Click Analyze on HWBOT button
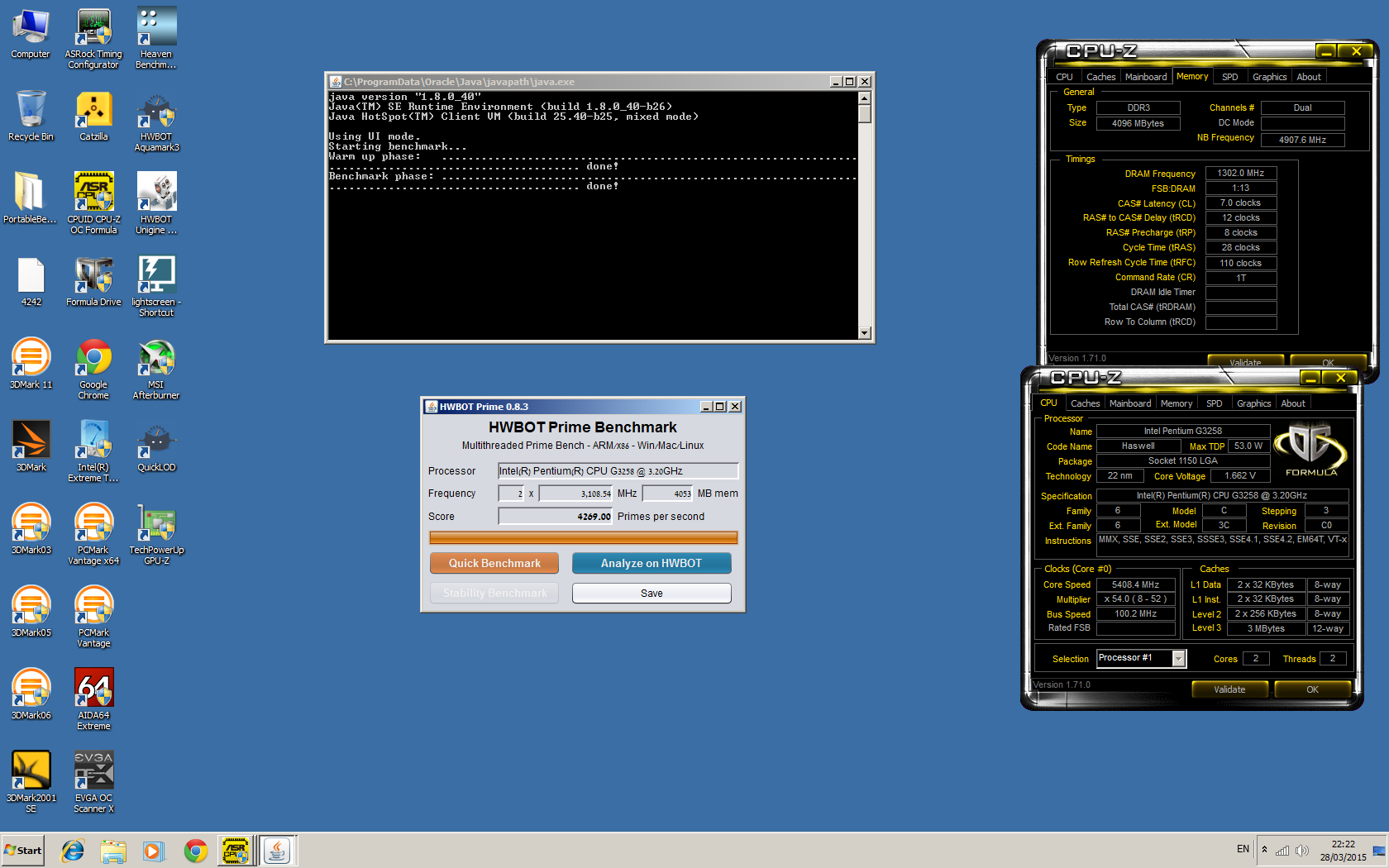This screenshot has height=868, width=1389. point(652,563)
